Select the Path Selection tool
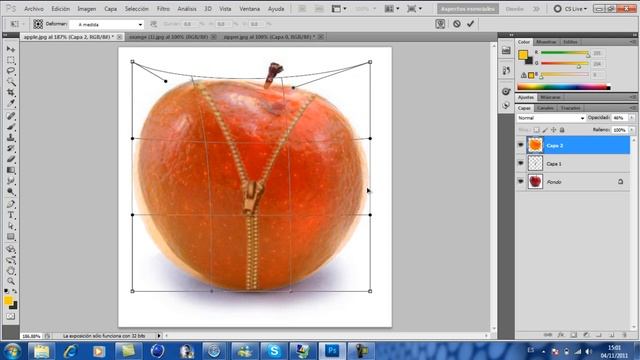Viewport: 640px width, 360px height. [11, 226]
